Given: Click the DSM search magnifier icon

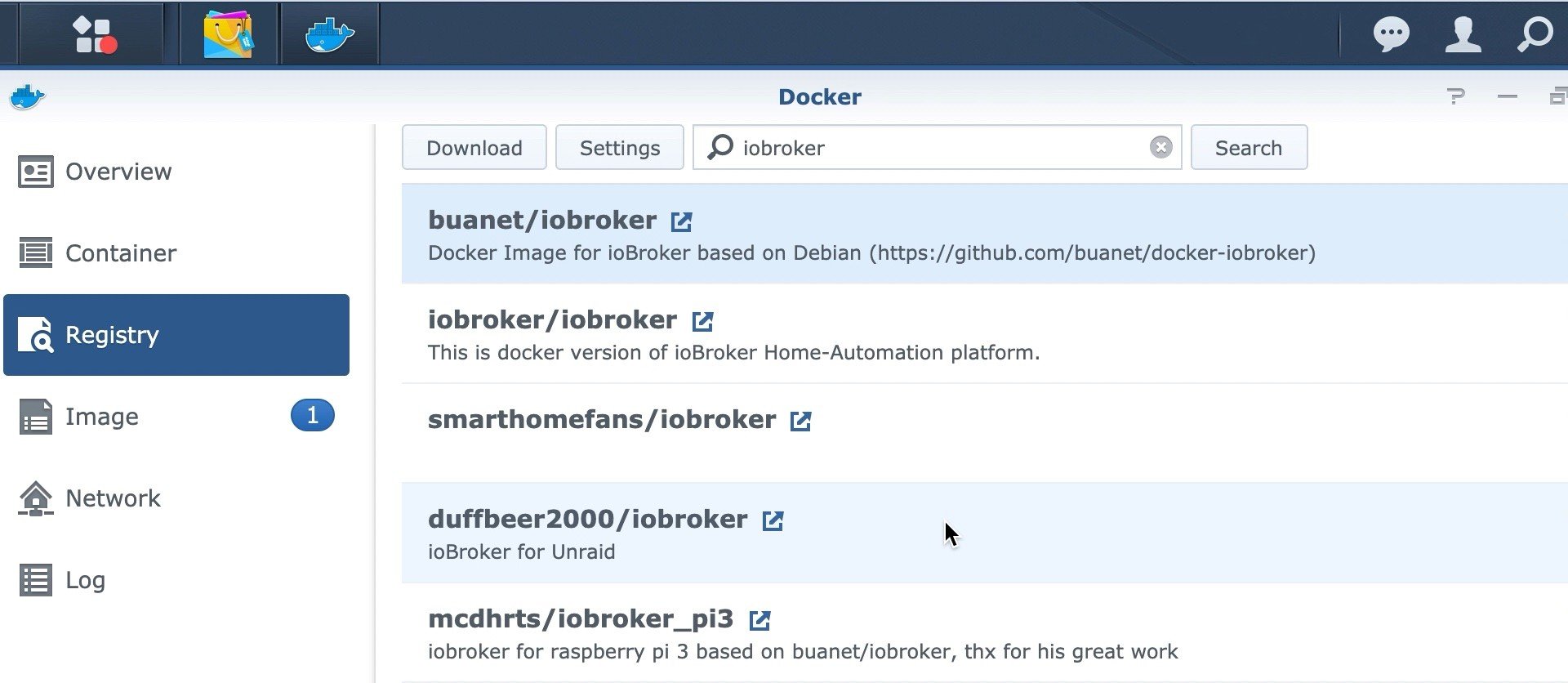Looking at the screenshot, I should pyautogui.click(x=1535, y=35).
